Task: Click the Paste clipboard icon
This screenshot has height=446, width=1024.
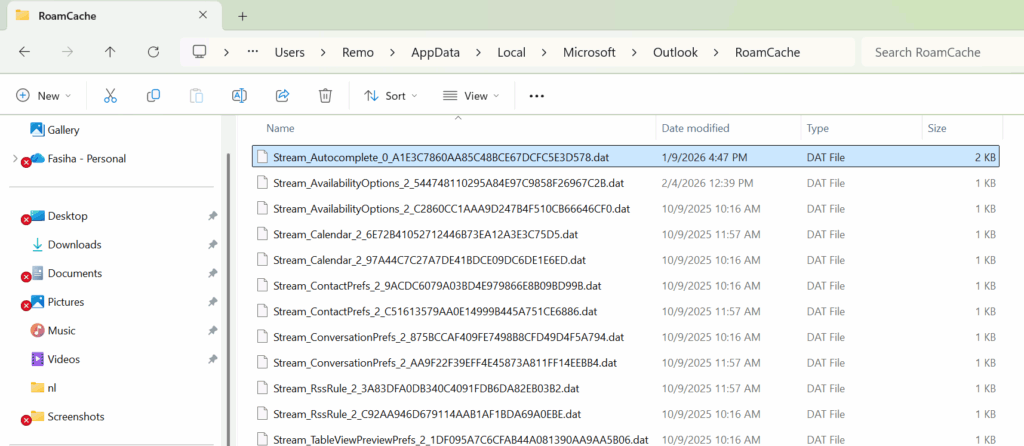Action: [x=196, y=96]
